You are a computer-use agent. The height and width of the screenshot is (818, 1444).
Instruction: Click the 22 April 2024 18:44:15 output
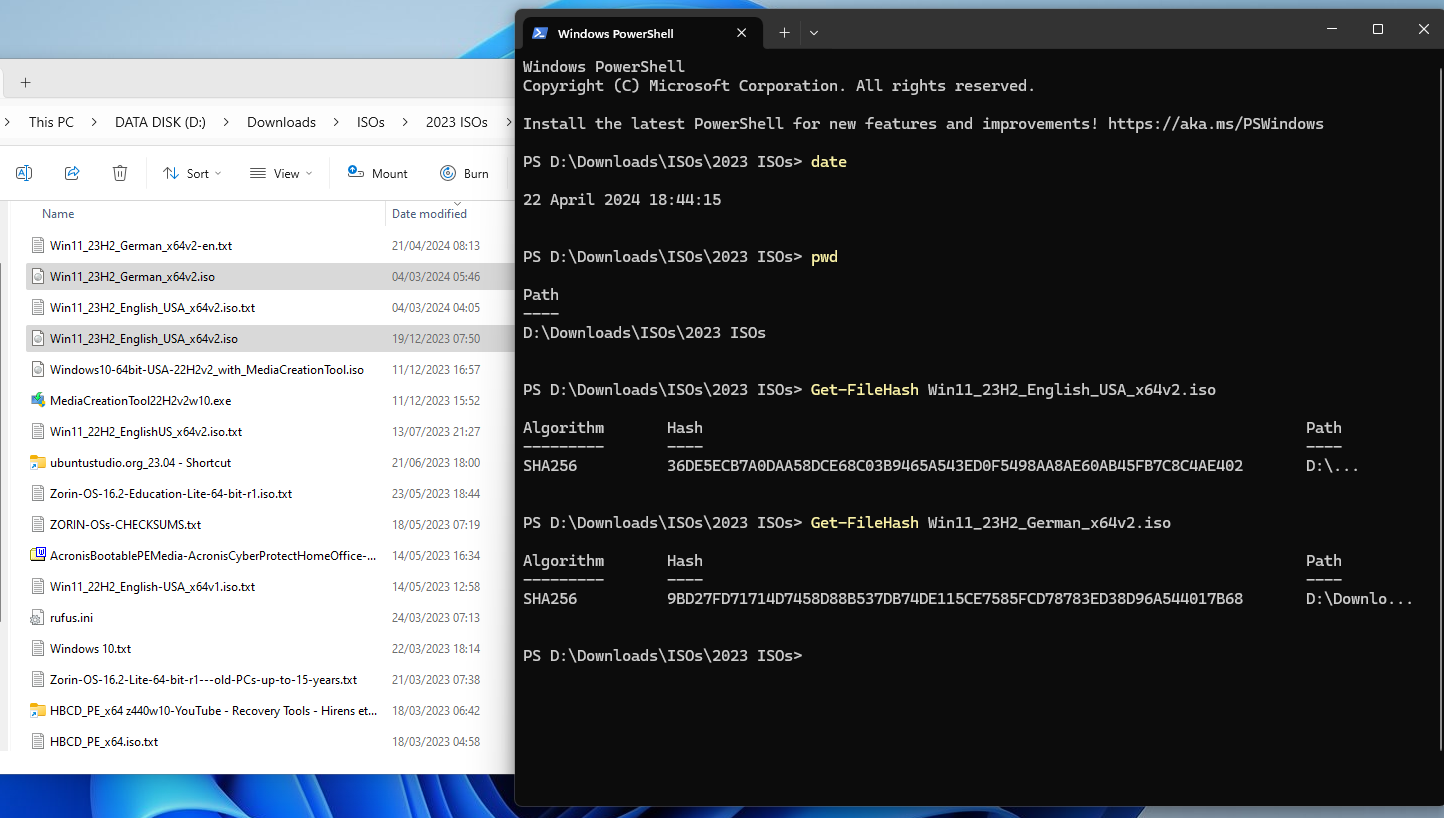coord(622,200)
